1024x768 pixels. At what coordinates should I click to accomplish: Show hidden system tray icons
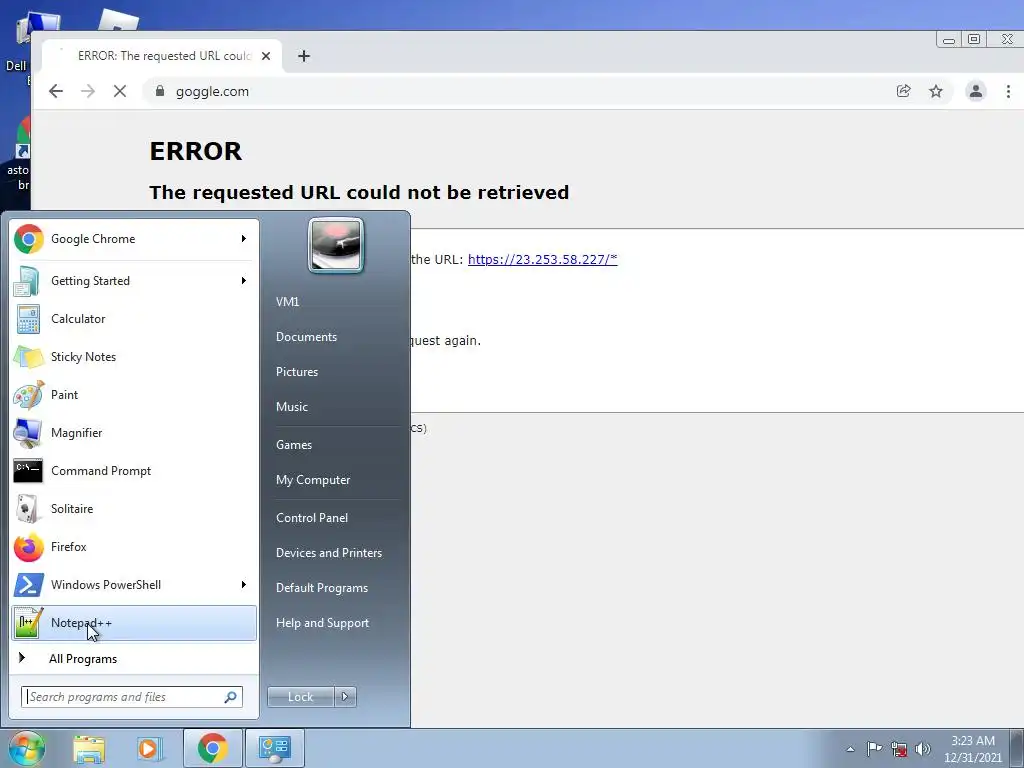[850, 749]
